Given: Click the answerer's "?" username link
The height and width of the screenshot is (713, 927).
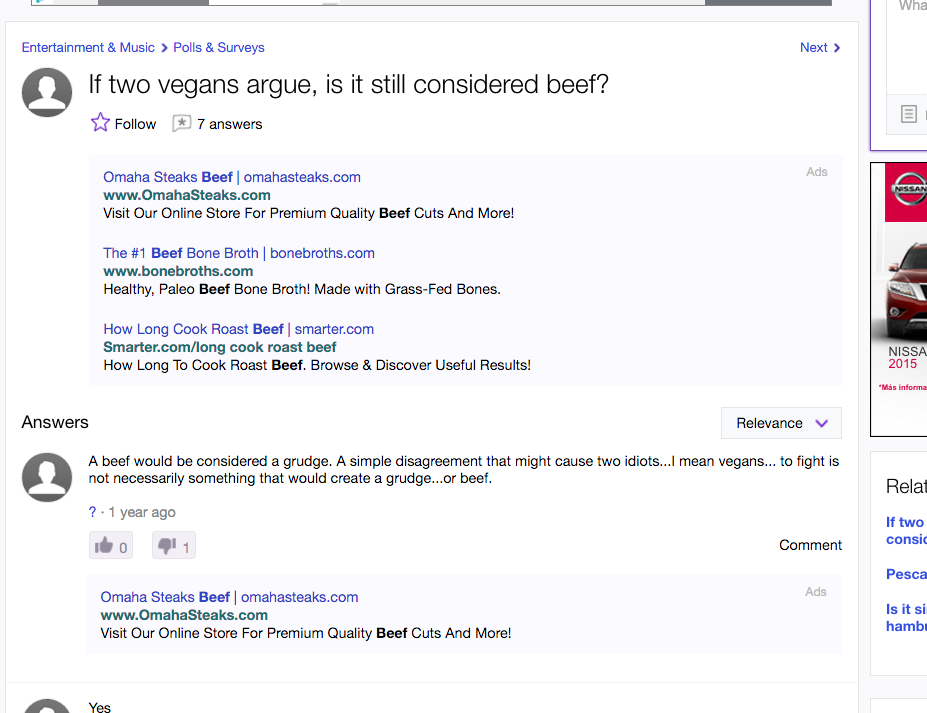Looking at the screenshot, I should (x=92, y=512).
